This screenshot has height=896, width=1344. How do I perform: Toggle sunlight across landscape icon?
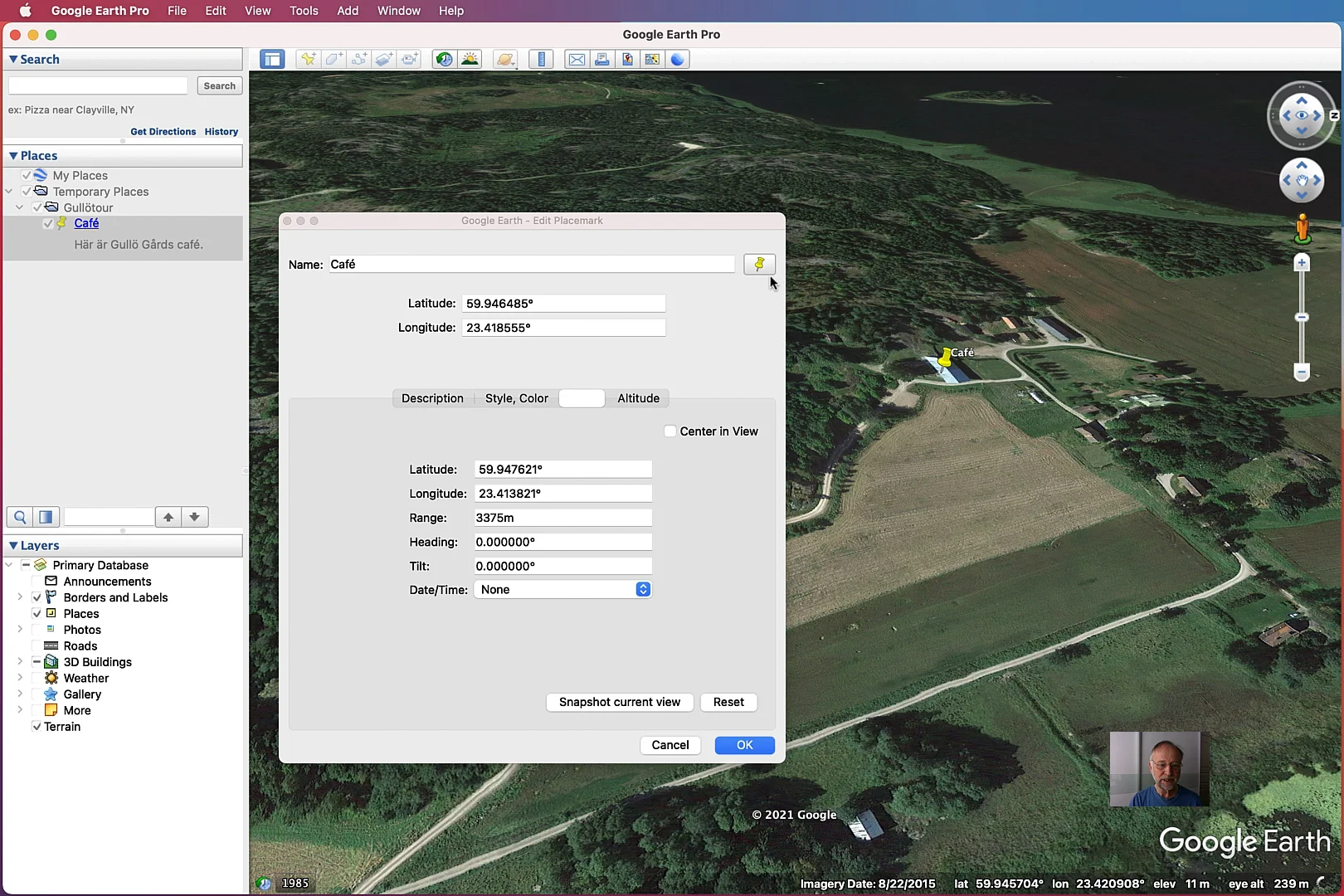coord(470,59)
